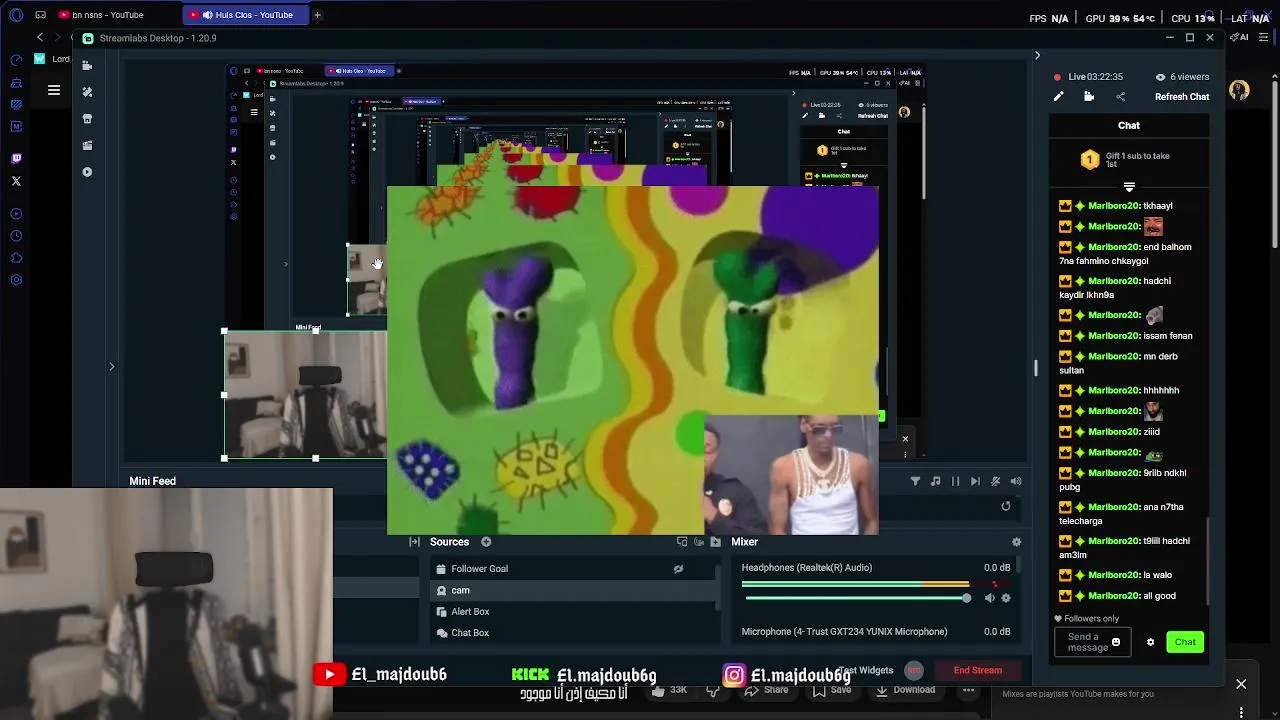This screenshot has width=1280, height=720.
Task: Click the collapse icon left of Sources
Action: 414,542
